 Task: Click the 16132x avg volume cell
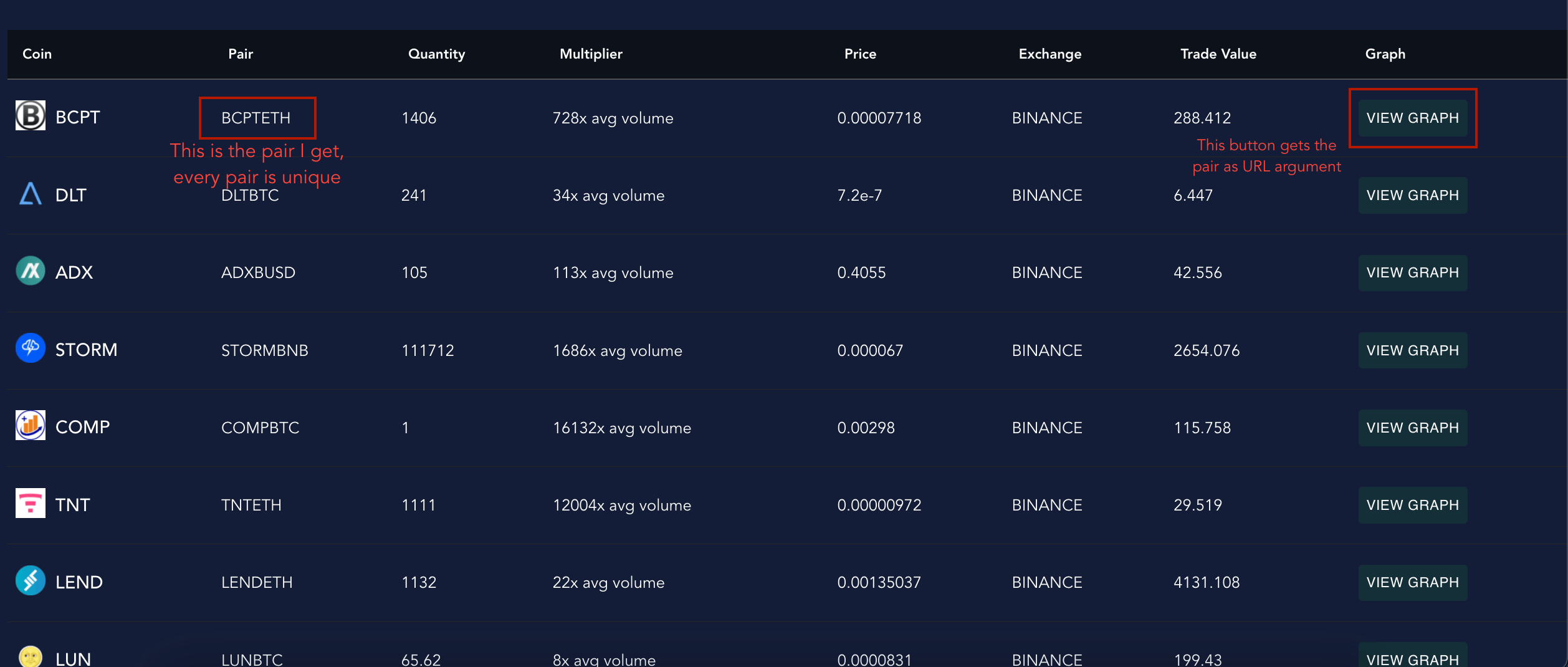pos(622,428)
